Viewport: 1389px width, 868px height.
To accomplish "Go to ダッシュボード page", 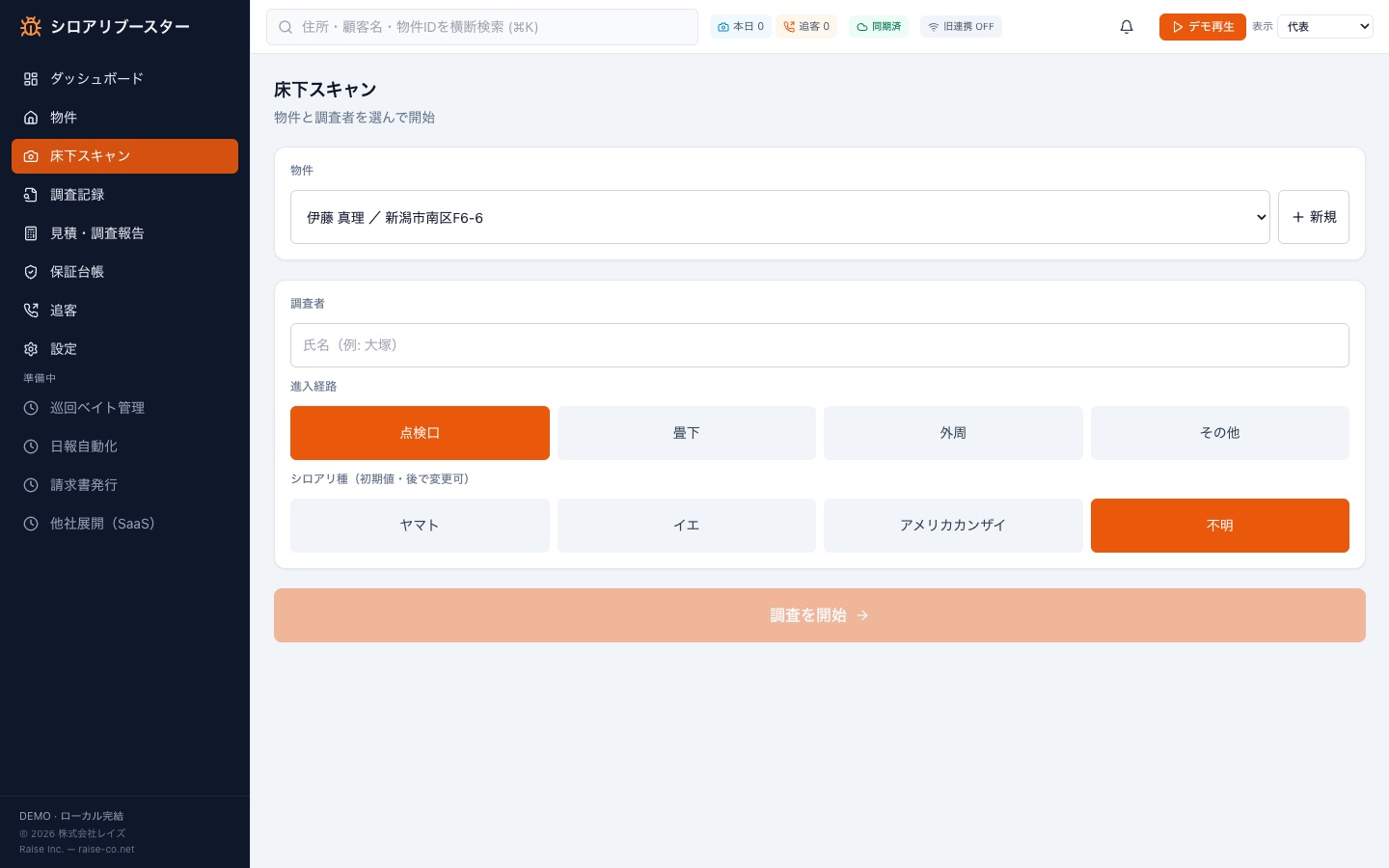I will point(124,79).
